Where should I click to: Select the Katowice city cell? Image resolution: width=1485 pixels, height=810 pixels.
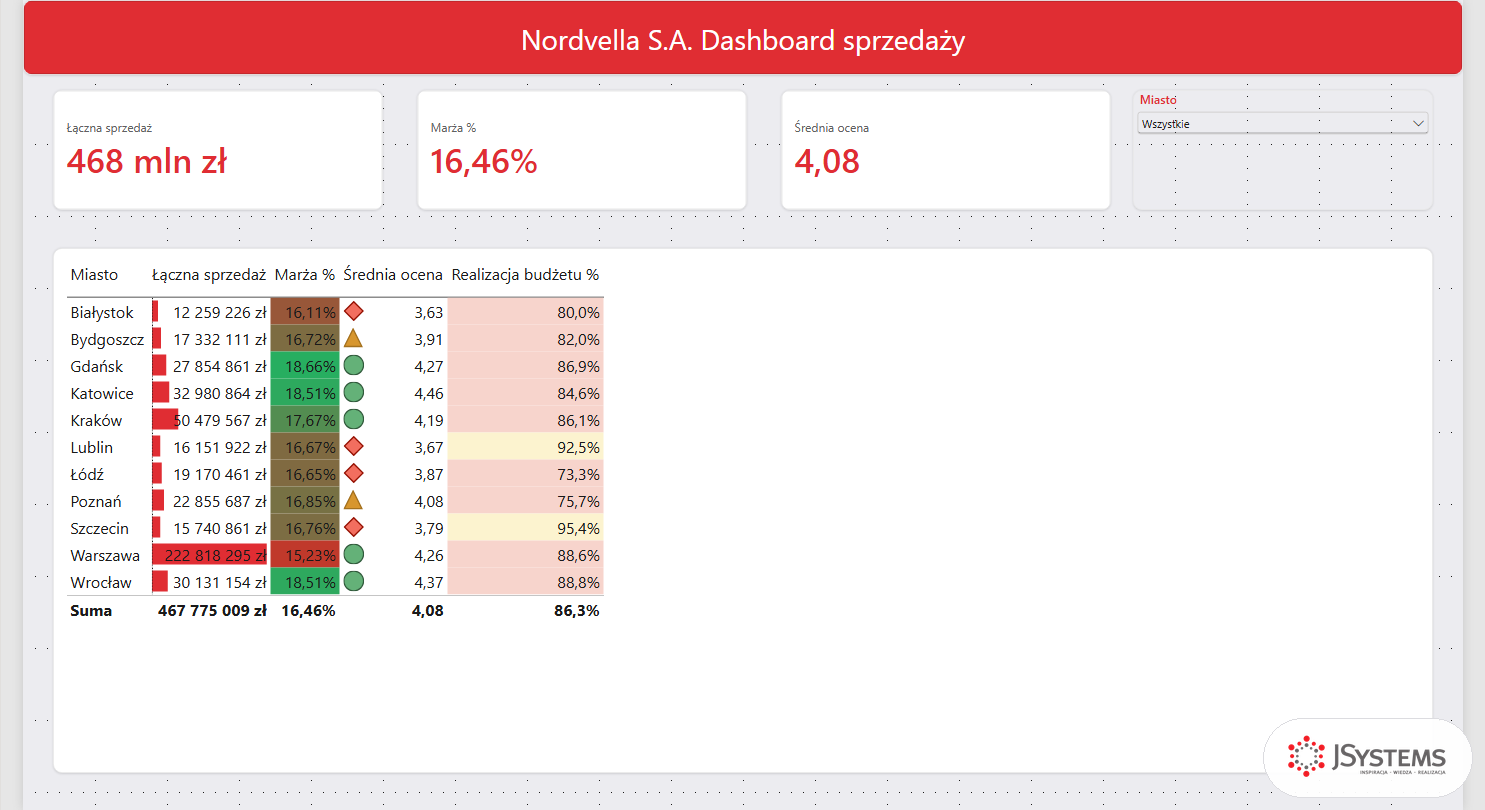[102, 394]
